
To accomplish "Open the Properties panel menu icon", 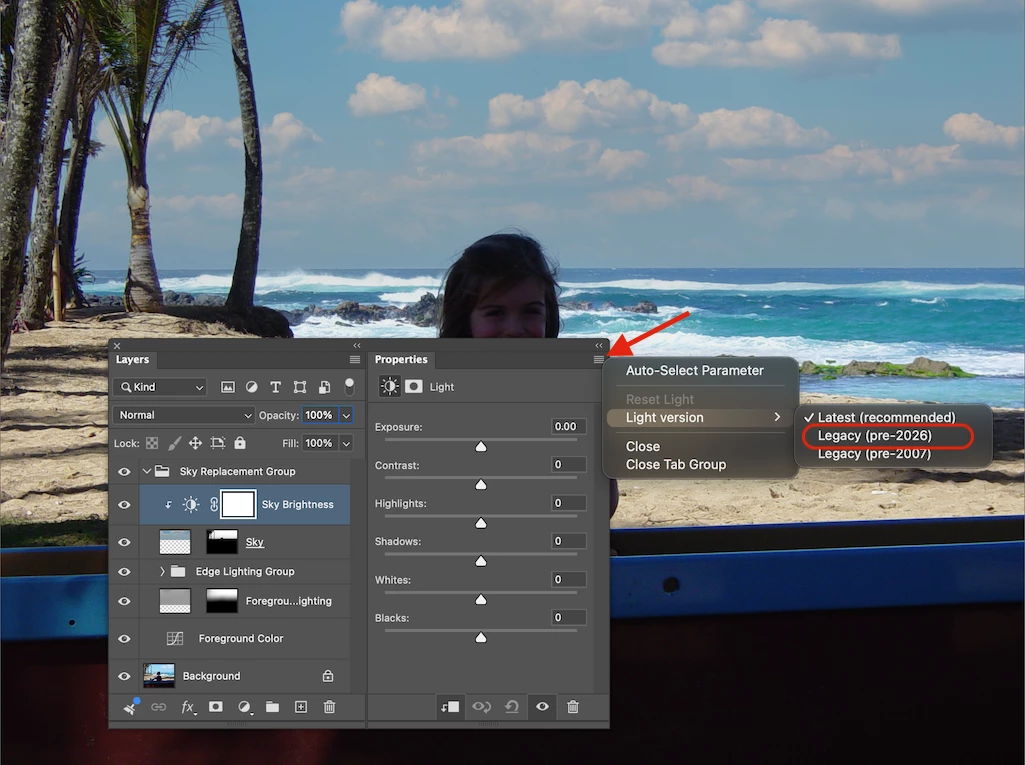I will [x=599, y=360].
